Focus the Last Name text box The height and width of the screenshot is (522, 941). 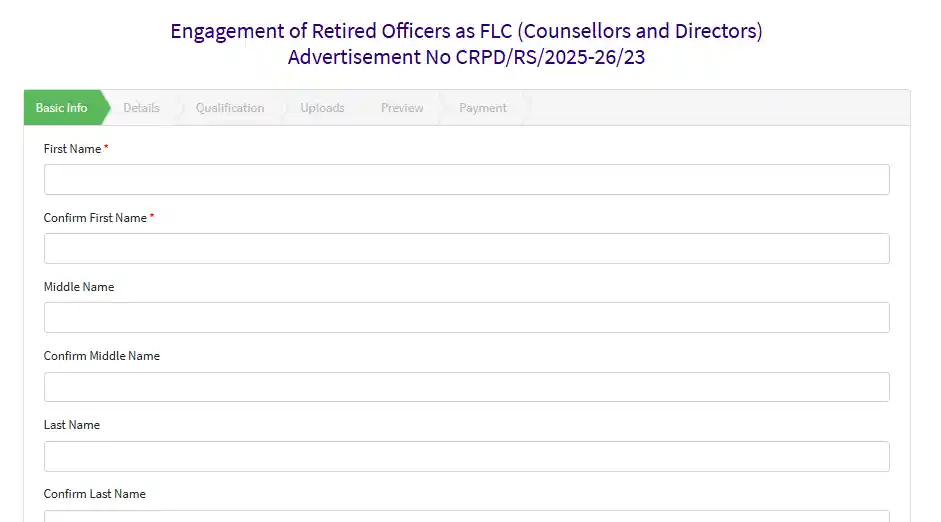[x=466, y=456]
